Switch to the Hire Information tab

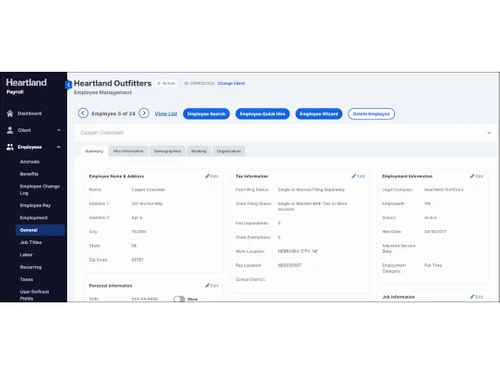(x=128, y=151)
